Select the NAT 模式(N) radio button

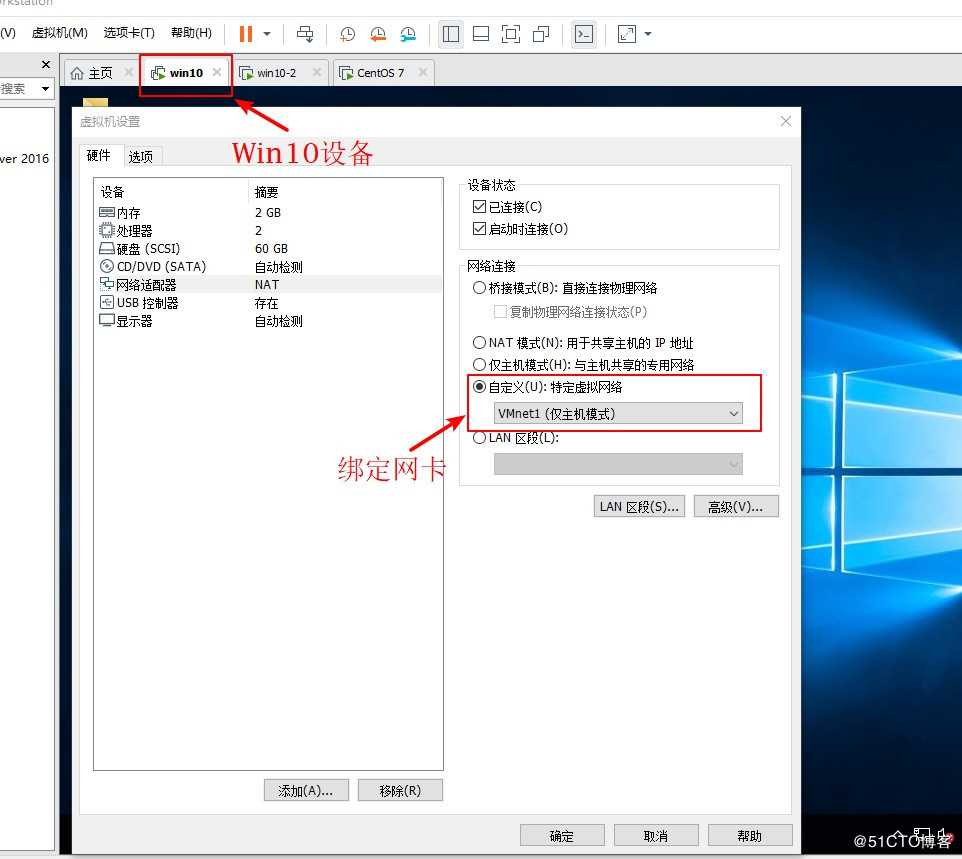[x=479, y=342]
